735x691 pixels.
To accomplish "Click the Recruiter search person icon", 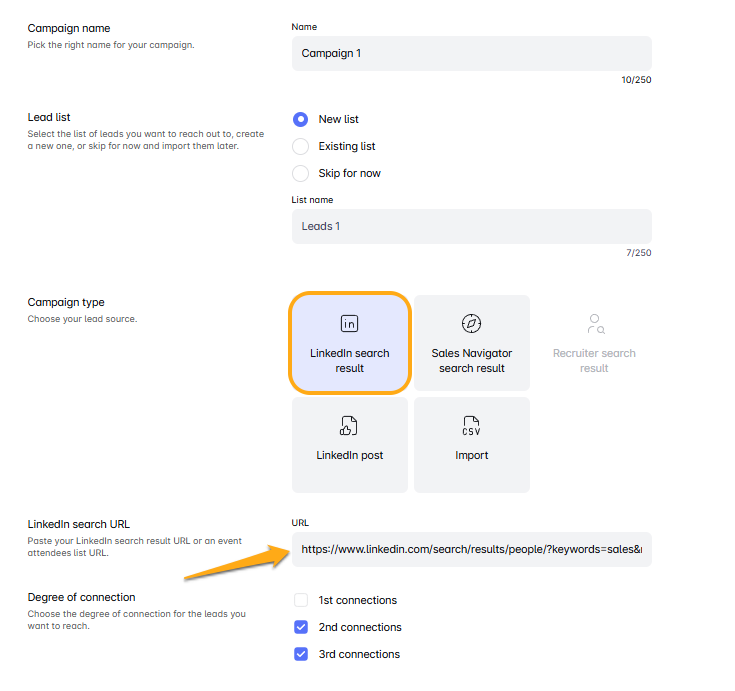I will pyautogui.click(x=595, y=323).
